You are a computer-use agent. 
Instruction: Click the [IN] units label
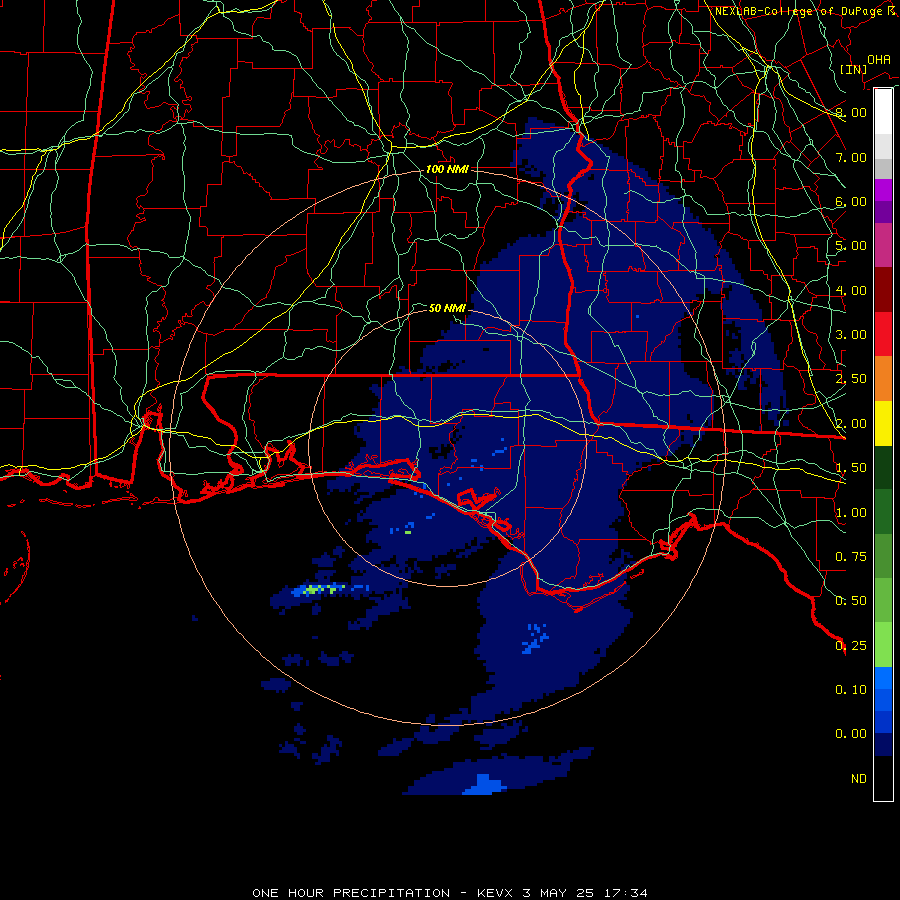[x=853, y=69]
